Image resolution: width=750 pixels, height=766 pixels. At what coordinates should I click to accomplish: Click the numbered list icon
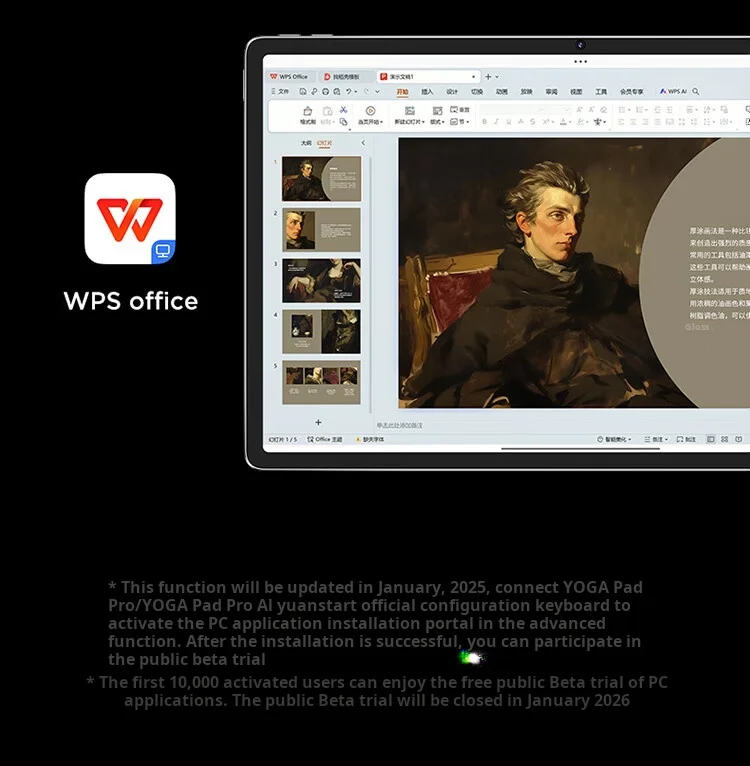641,110
